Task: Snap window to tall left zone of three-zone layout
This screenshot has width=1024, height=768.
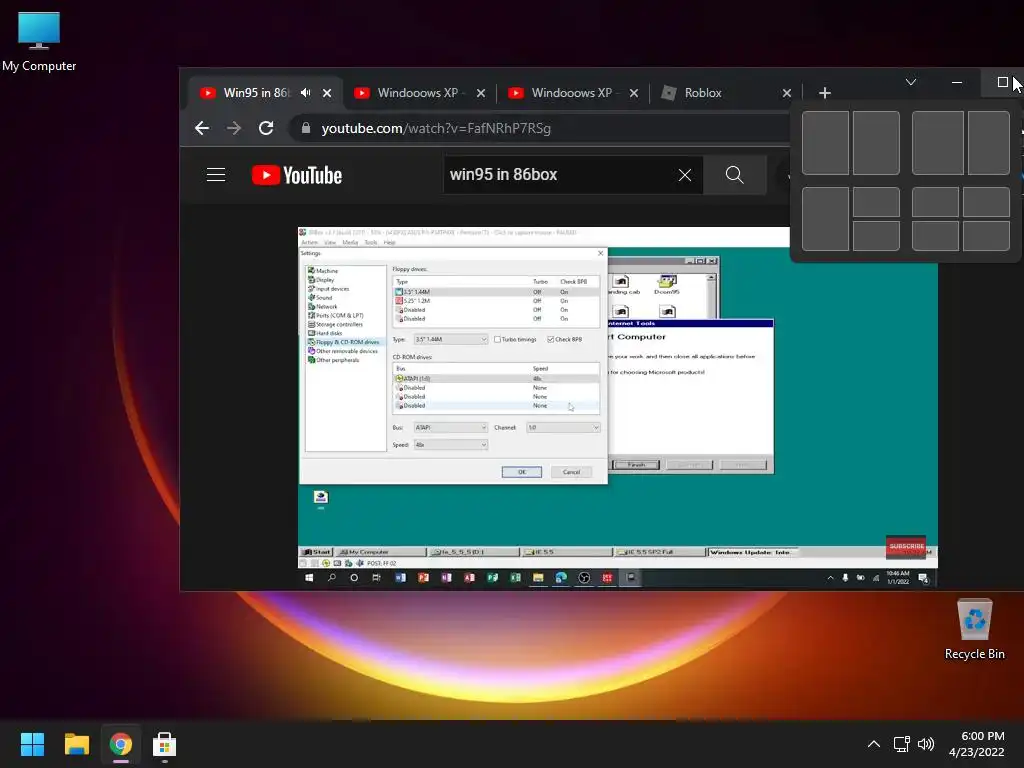Action: (x=825, y=219)
